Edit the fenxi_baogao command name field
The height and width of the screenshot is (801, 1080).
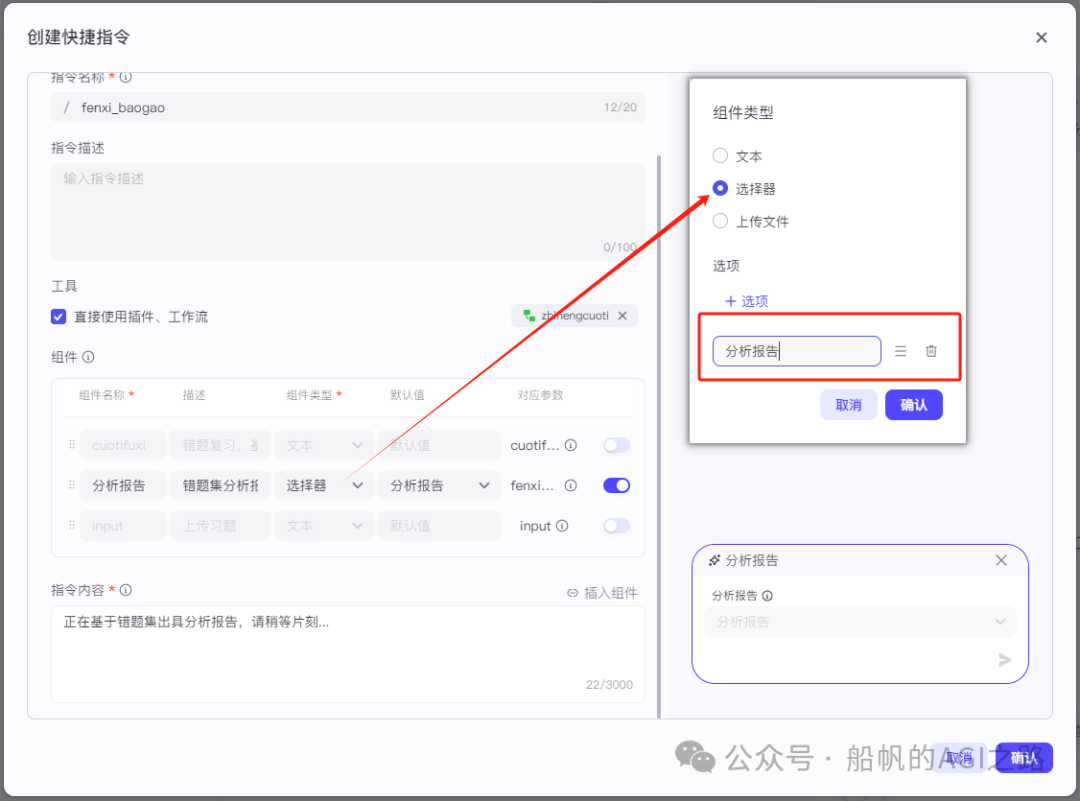(x=348, y=107)
